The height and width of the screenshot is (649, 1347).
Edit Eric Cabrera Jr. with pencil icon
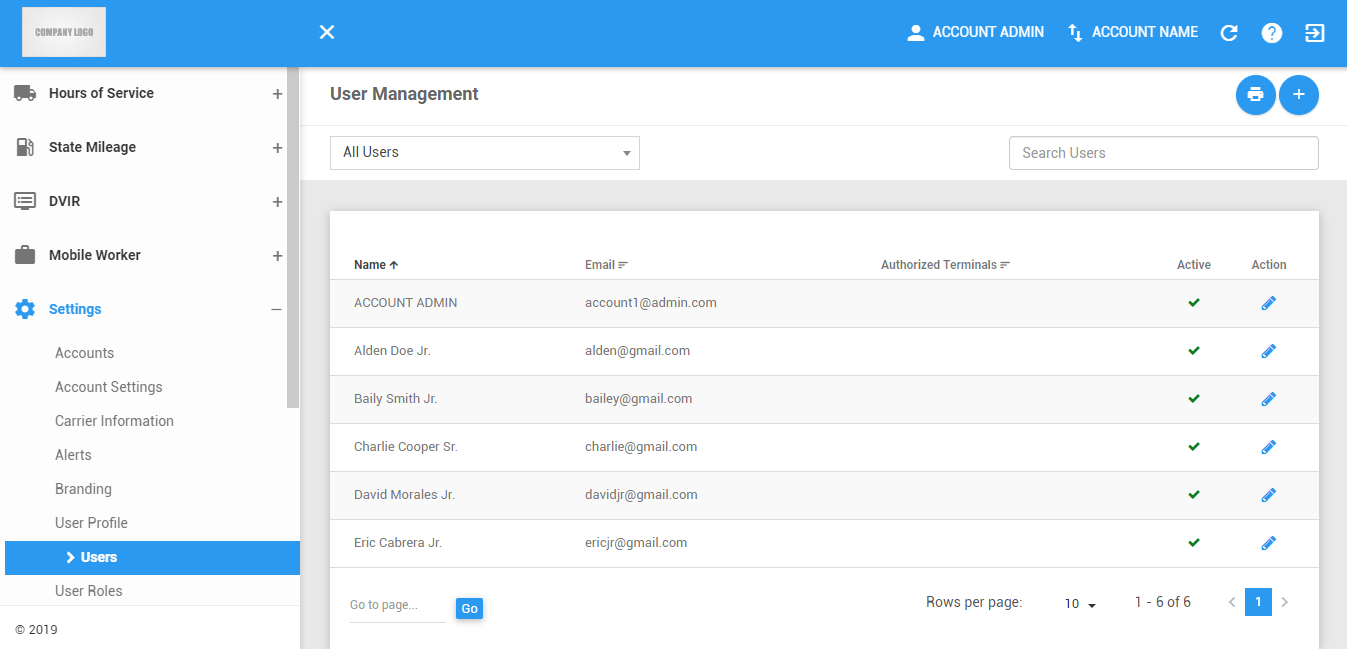(1269, 543)
